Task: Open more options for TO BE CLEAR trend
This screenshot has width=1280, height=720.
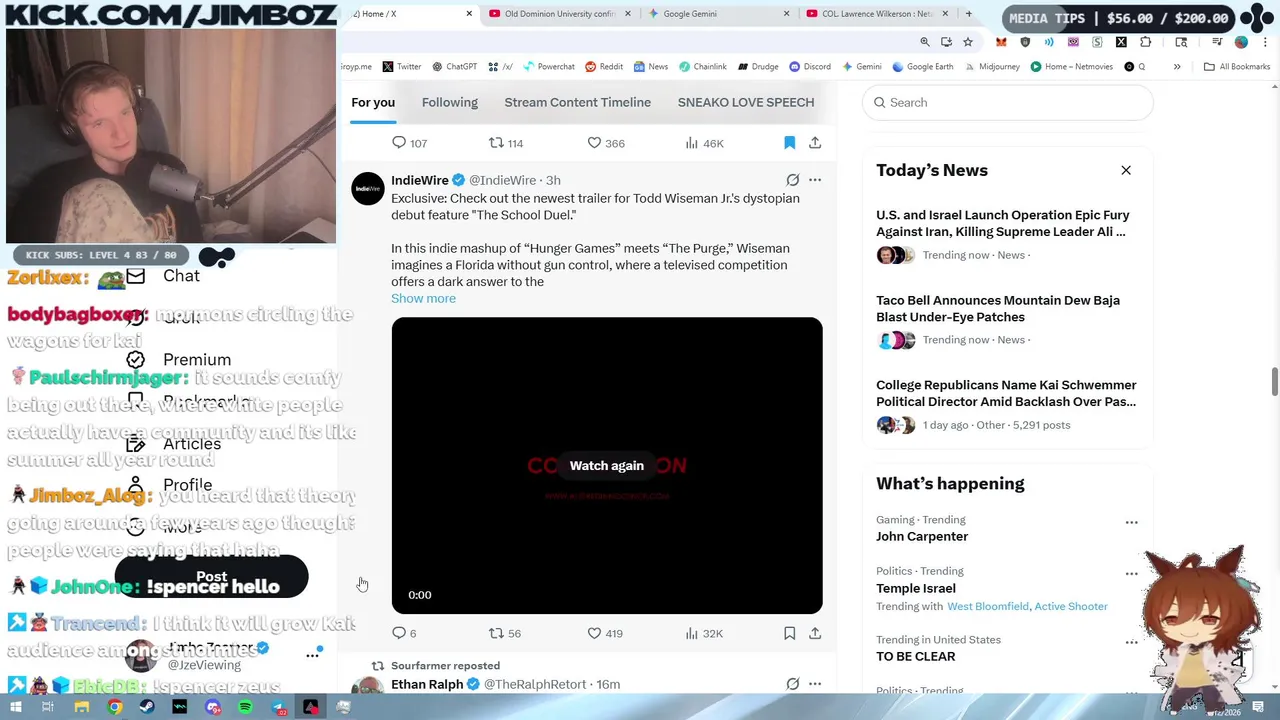Action: [x=1131, y=642]
